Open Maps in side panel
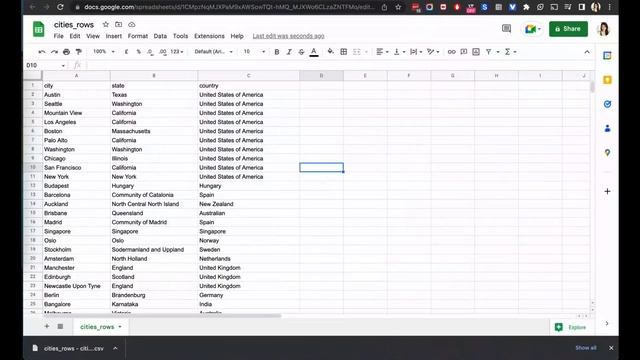Viewport: 640px width, 360px height. point(607,153)
